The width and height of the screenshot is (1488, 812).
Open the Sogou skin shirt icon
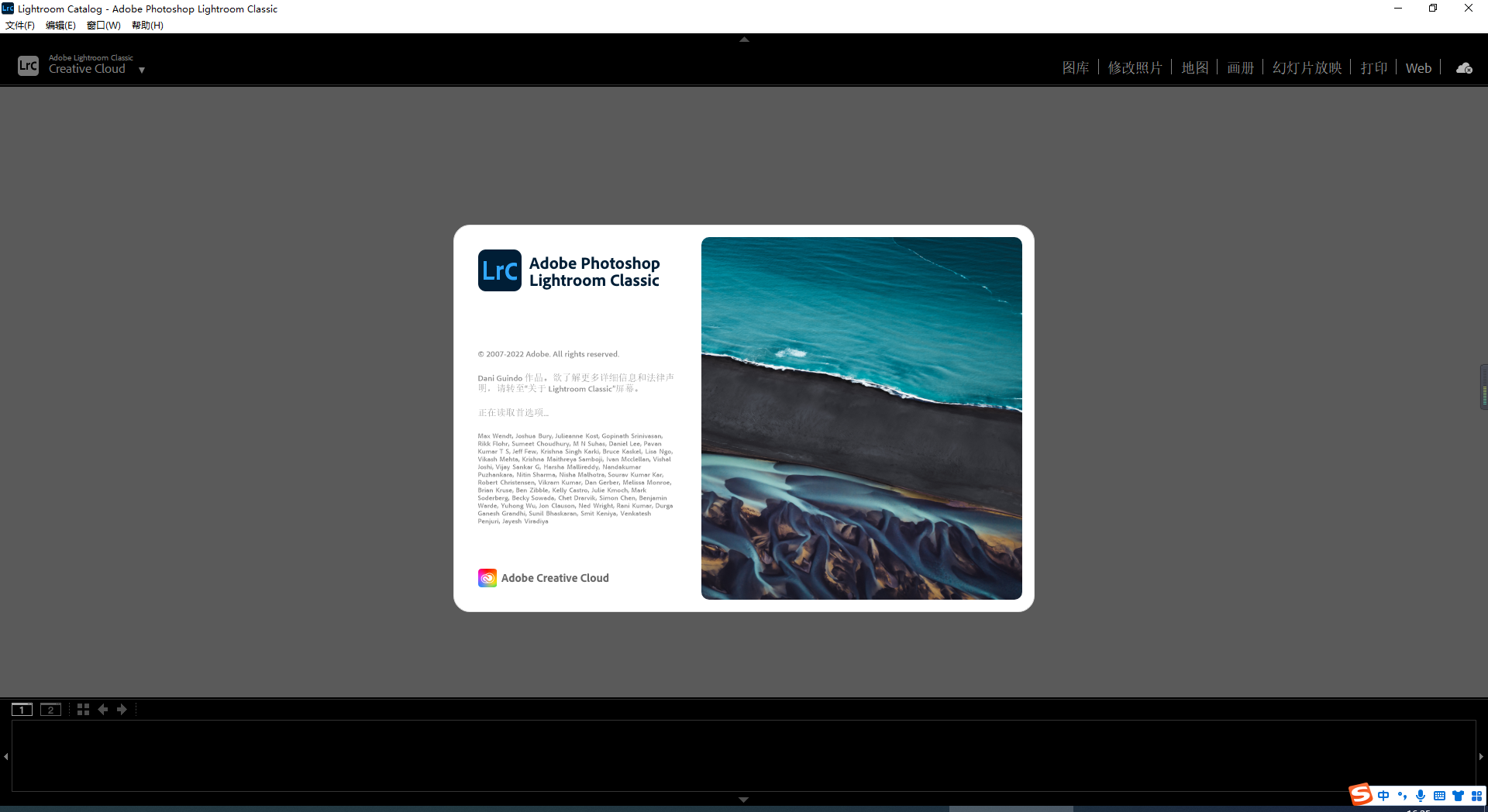click(1458, 796)
